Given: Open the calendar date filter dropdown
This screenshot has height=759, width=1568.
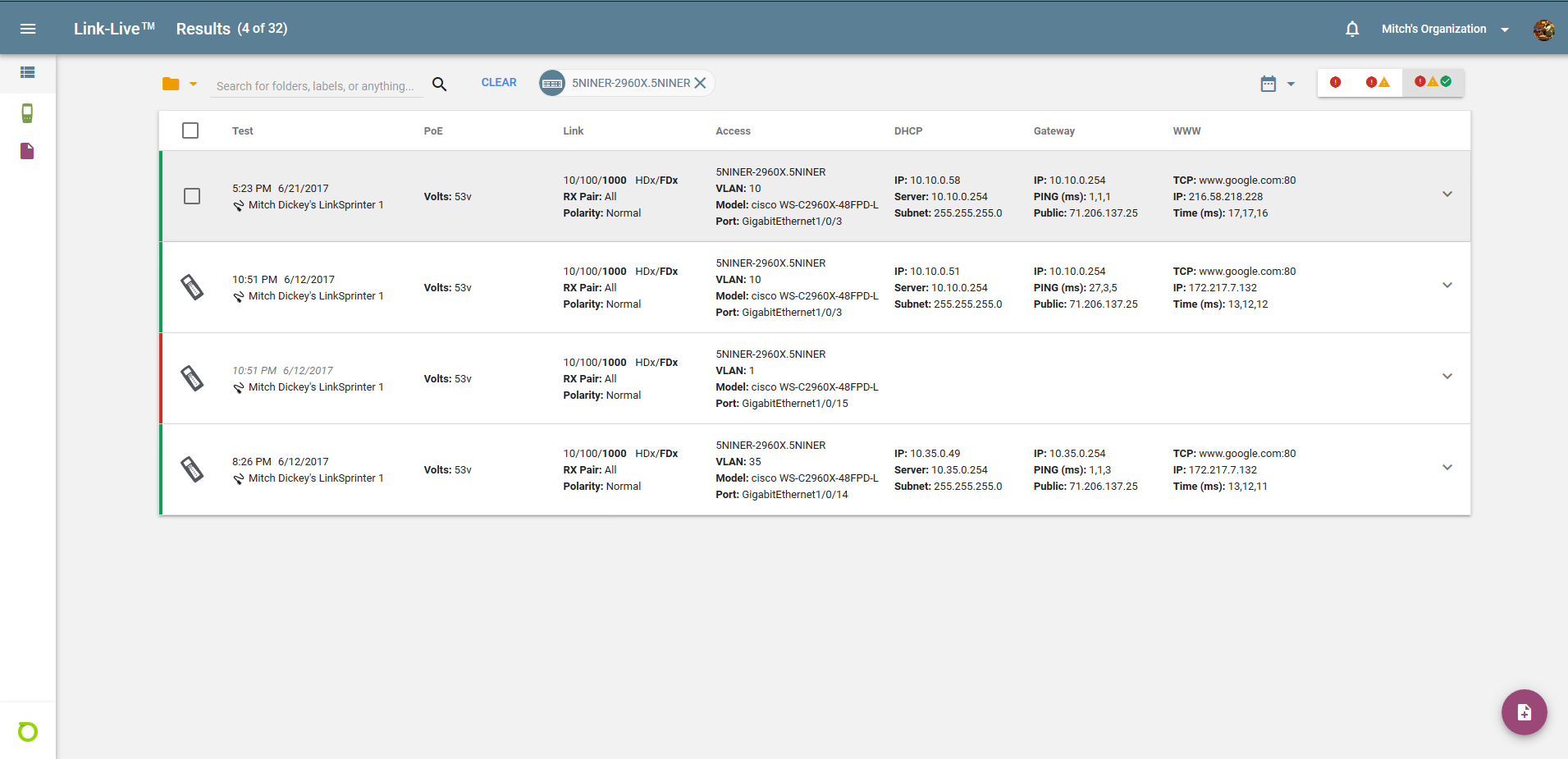Looking at the screenshot, I should (x=1277, y=84).
